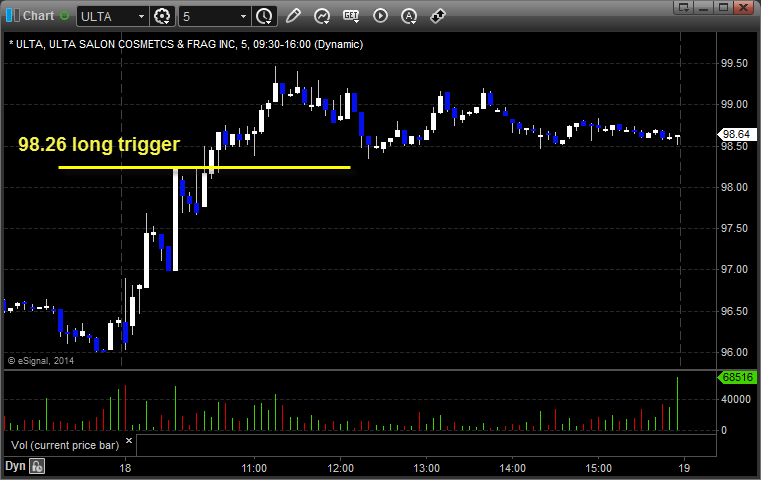Click the 97.00 price axis label
The width and height of the screenshot is (761, 480).
click(734, 269)
